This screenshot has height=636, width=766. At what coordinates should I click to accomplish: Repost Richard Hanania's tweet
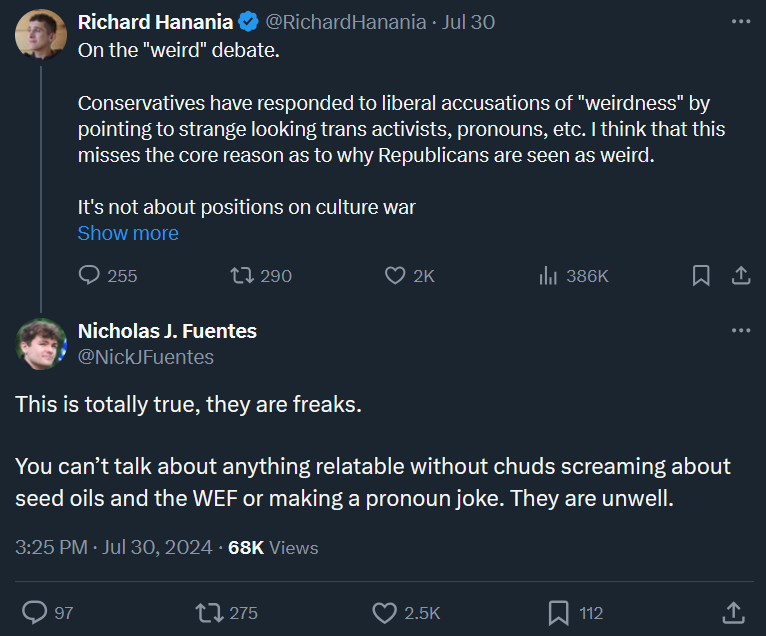pos(242,276)
